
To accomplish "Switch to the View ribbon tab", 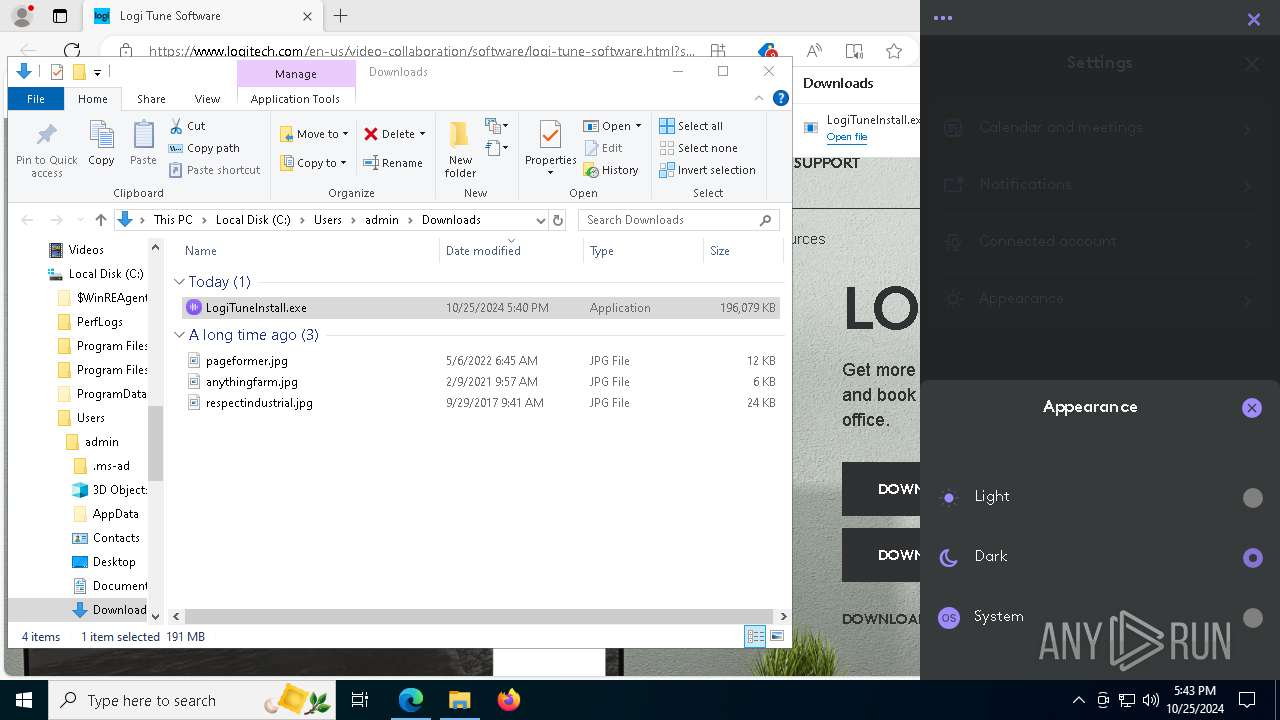I will click(207, 99).
